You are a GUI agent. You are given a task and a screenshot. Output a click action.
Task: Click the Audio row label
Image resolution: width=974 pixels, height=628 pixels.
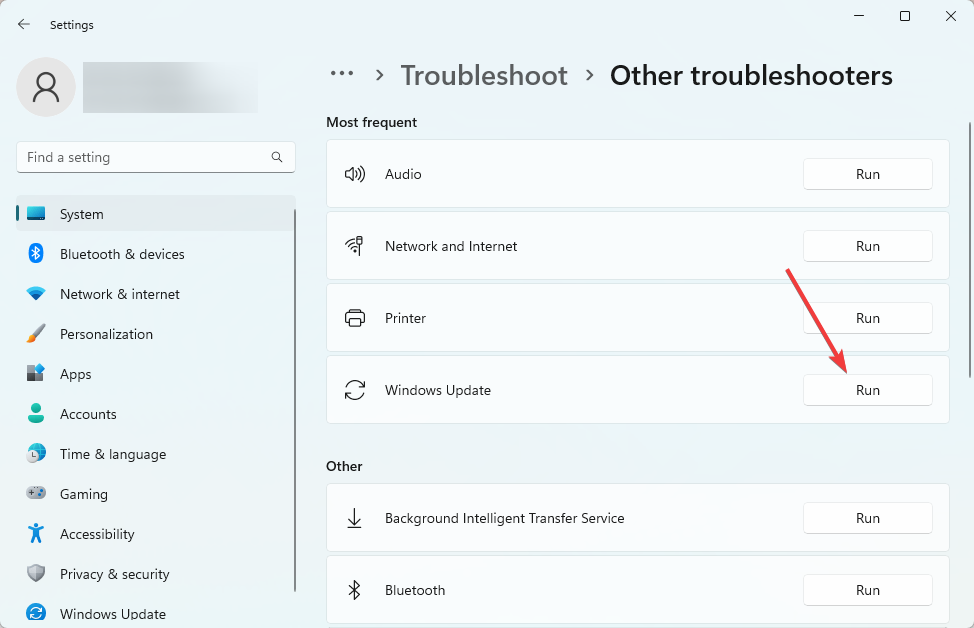403,174
